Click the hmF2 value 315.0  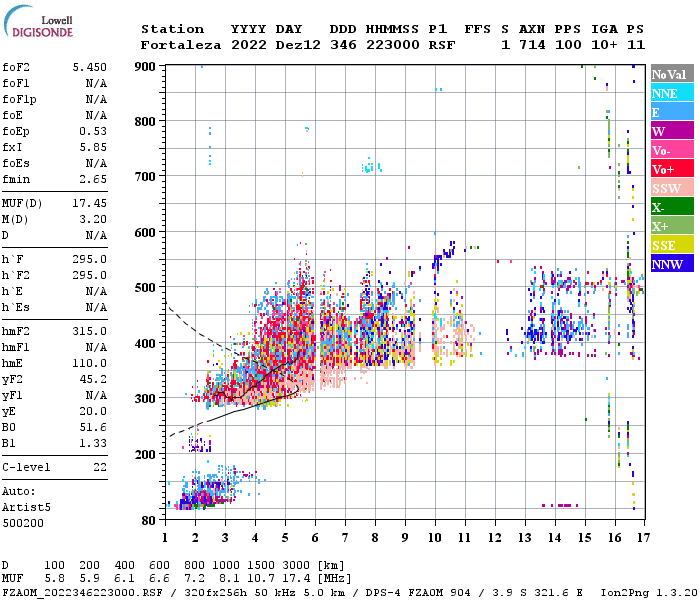tap(90, 331)
